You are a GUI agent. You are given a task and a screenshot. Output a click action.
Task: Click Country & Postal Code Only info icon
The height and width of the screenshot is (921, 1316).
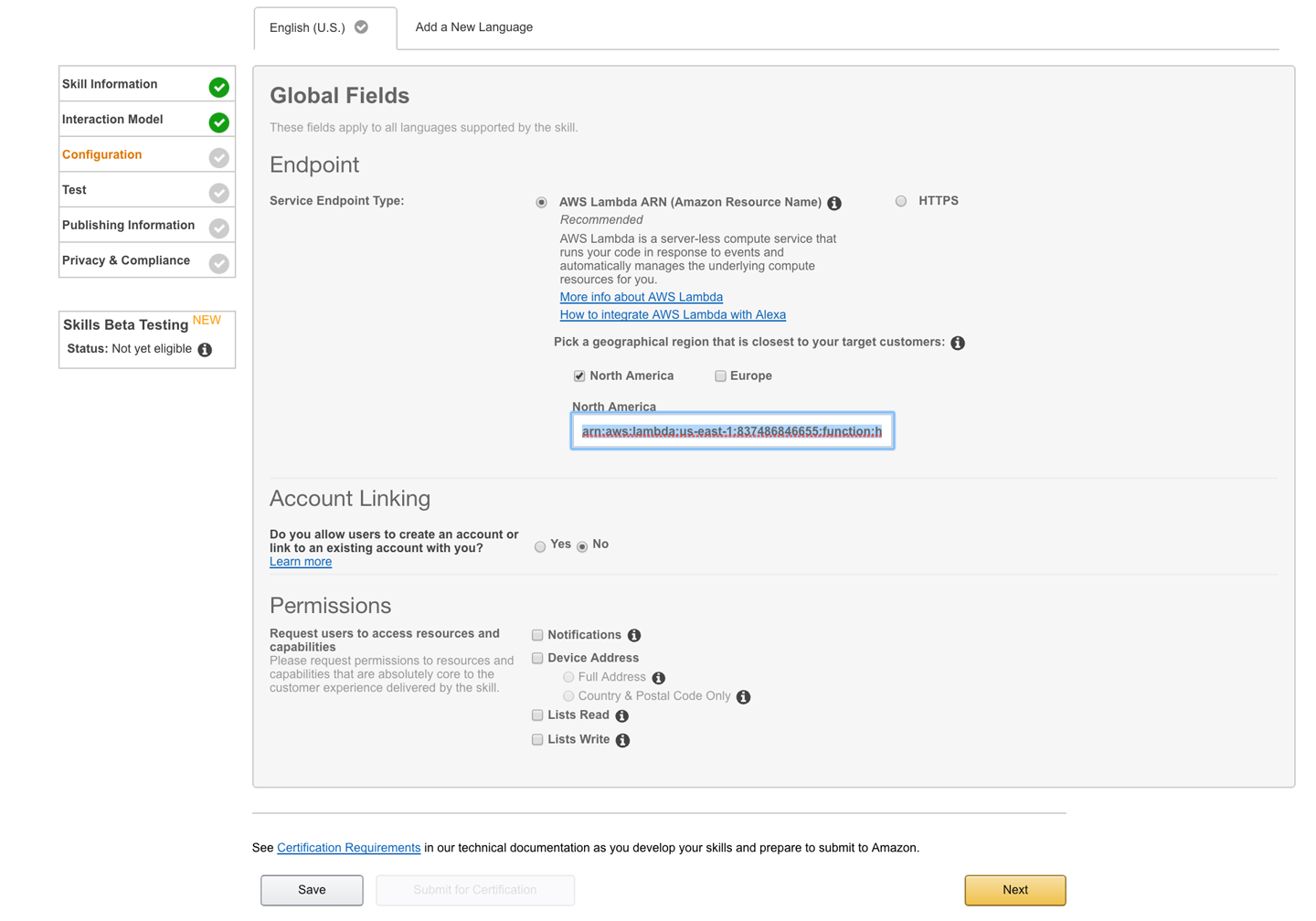pos(744,697)
